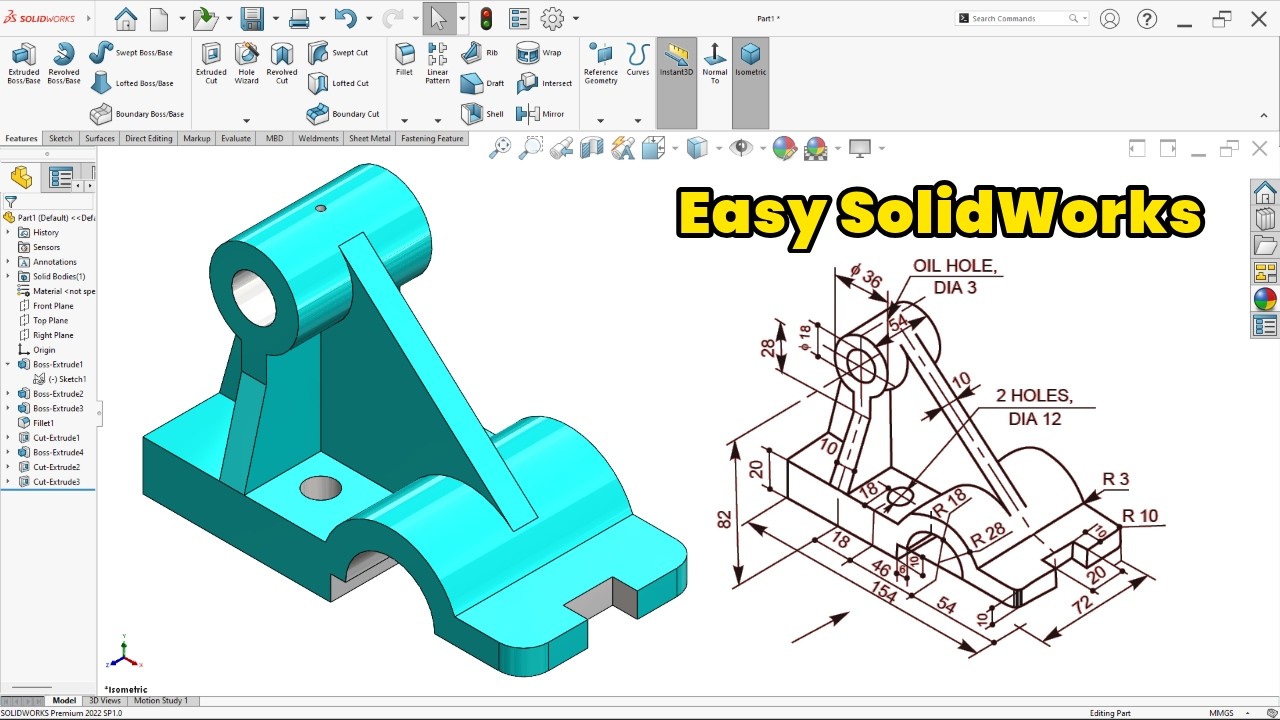The height and width of the screenshot is (720, 1280).
Task: Choose the Lofted Cut tool
Action: click(x=338, y=83)
